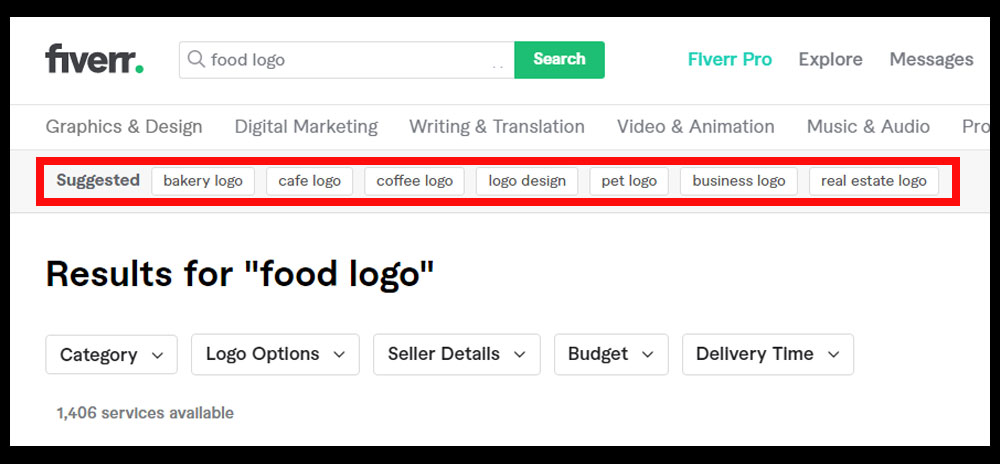Select the Digital Marketing category
The image size is (1000, 464).
coord(306,127)
